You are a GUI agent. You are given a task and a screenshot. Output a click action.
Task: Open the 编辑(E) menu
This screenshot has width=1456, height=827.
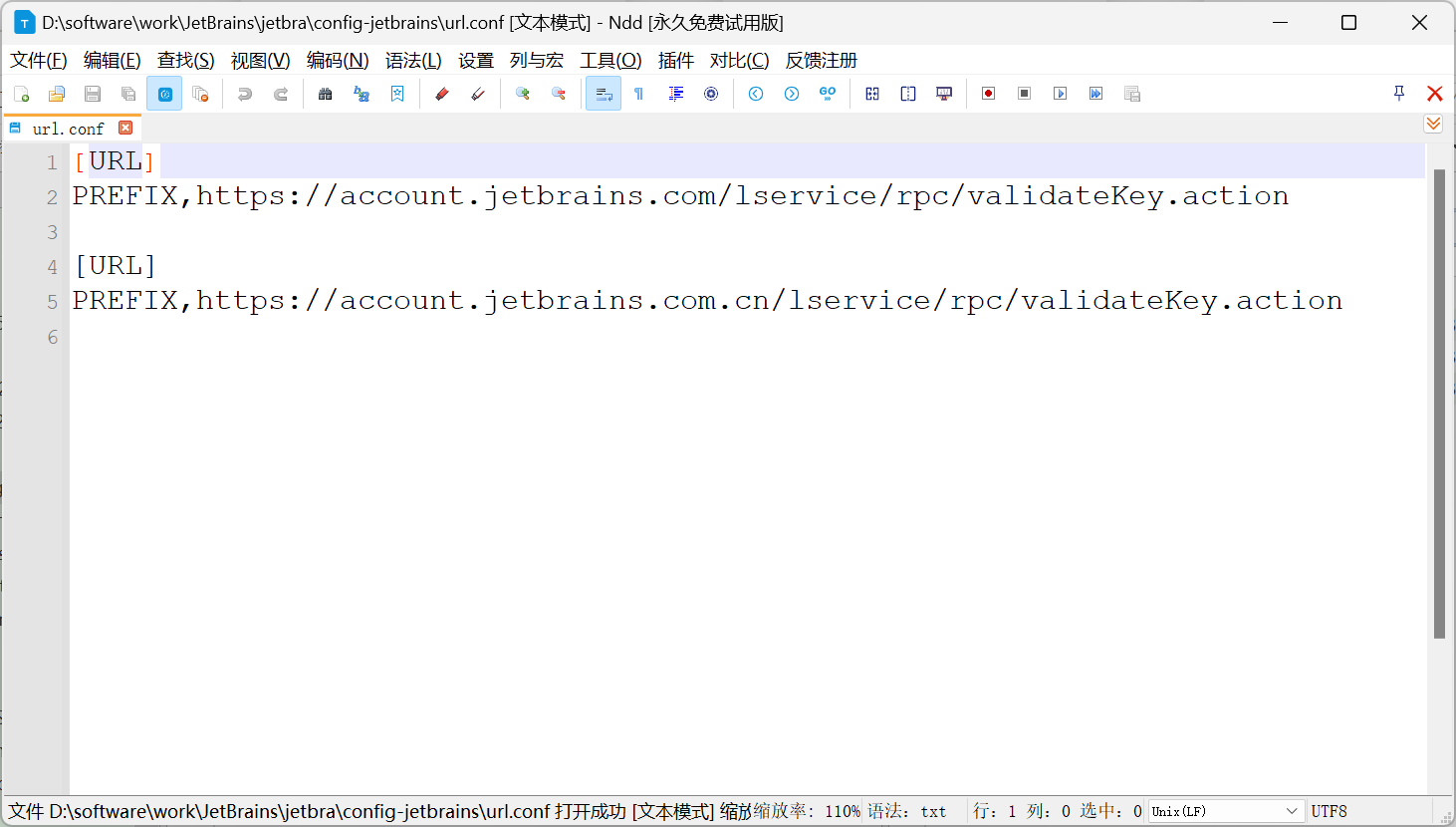point(113,61)
